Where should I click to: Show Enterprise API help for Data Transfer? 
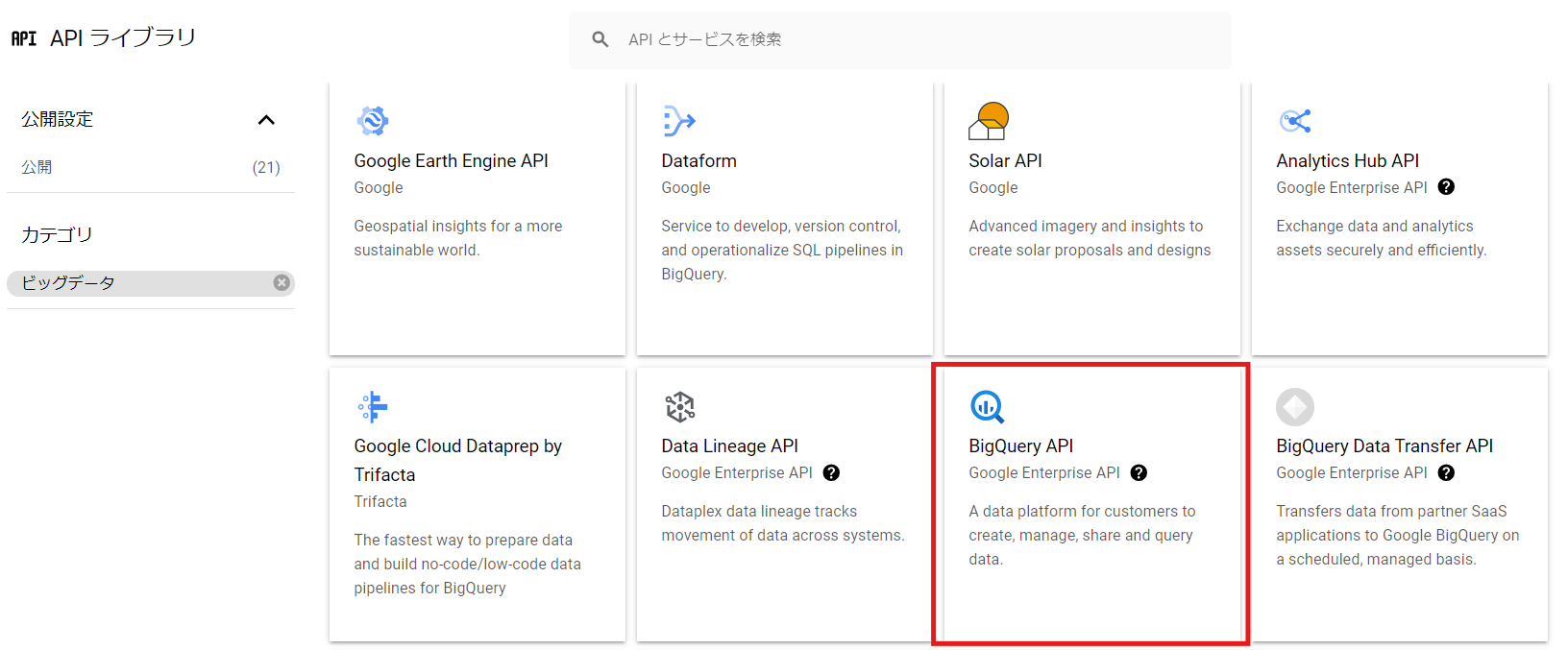(1446, 472)
